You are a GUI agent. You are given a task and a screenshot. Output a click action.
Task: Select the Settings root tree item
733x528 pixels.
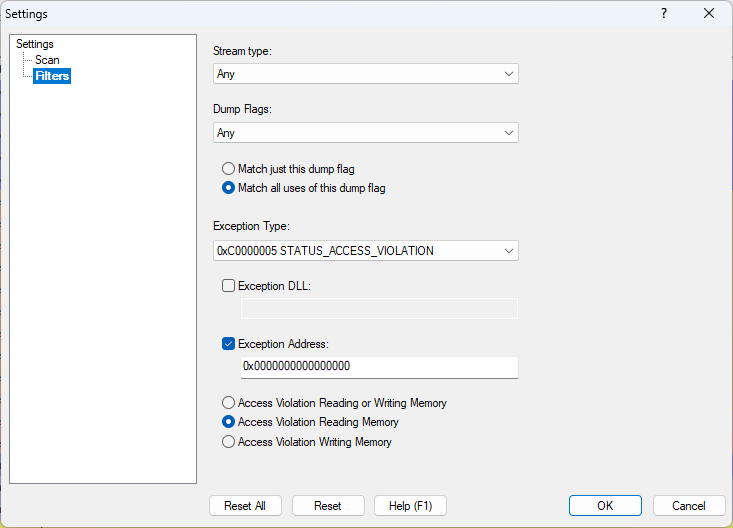(35, 44)
